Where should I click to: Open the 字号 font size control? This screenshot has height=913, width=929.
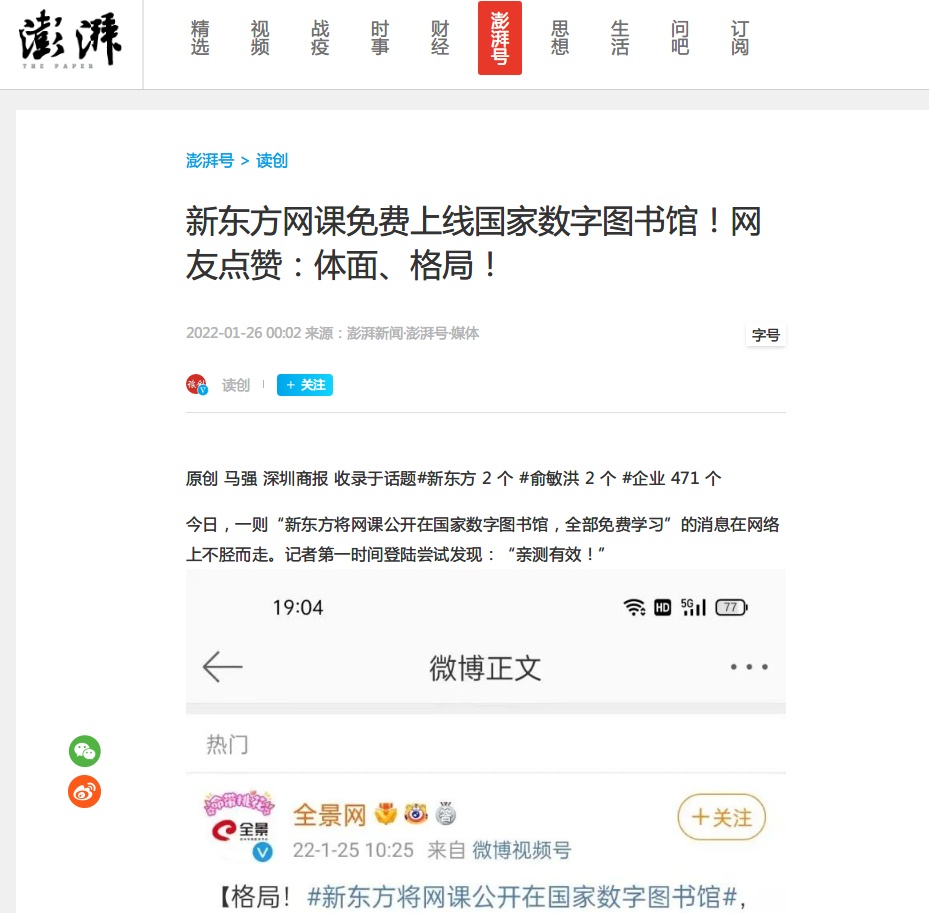(765, 335)
